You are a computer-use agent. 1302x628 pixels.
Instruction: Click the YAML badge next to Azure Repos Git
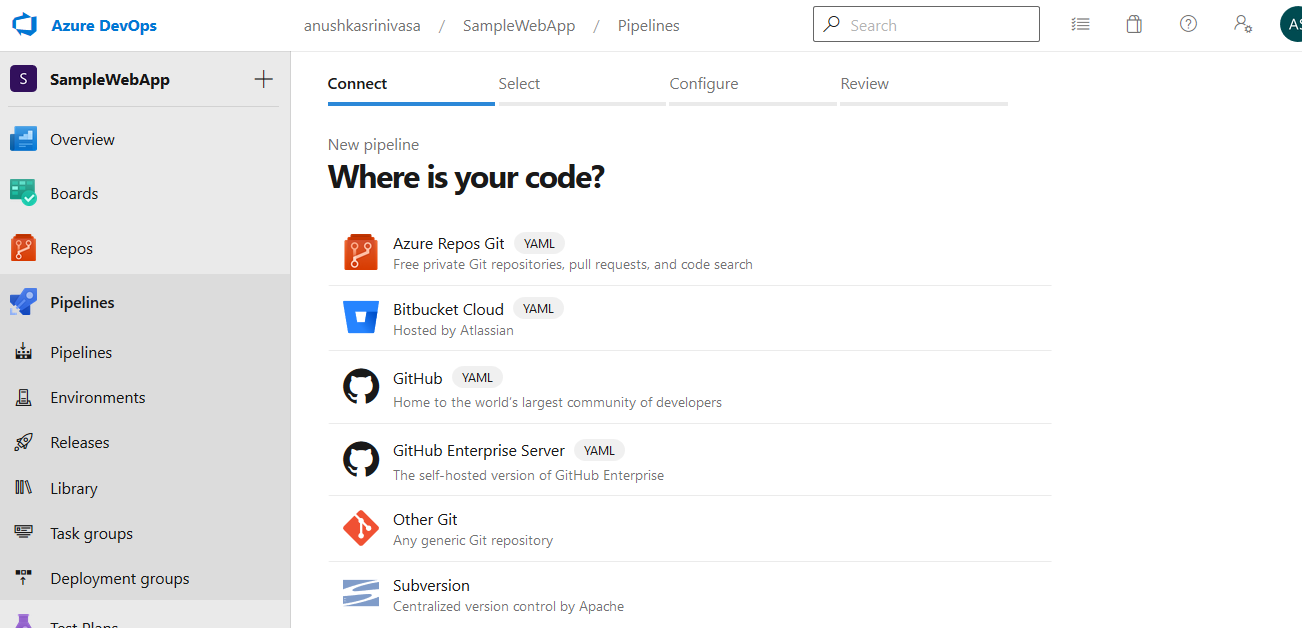point(539,243)
